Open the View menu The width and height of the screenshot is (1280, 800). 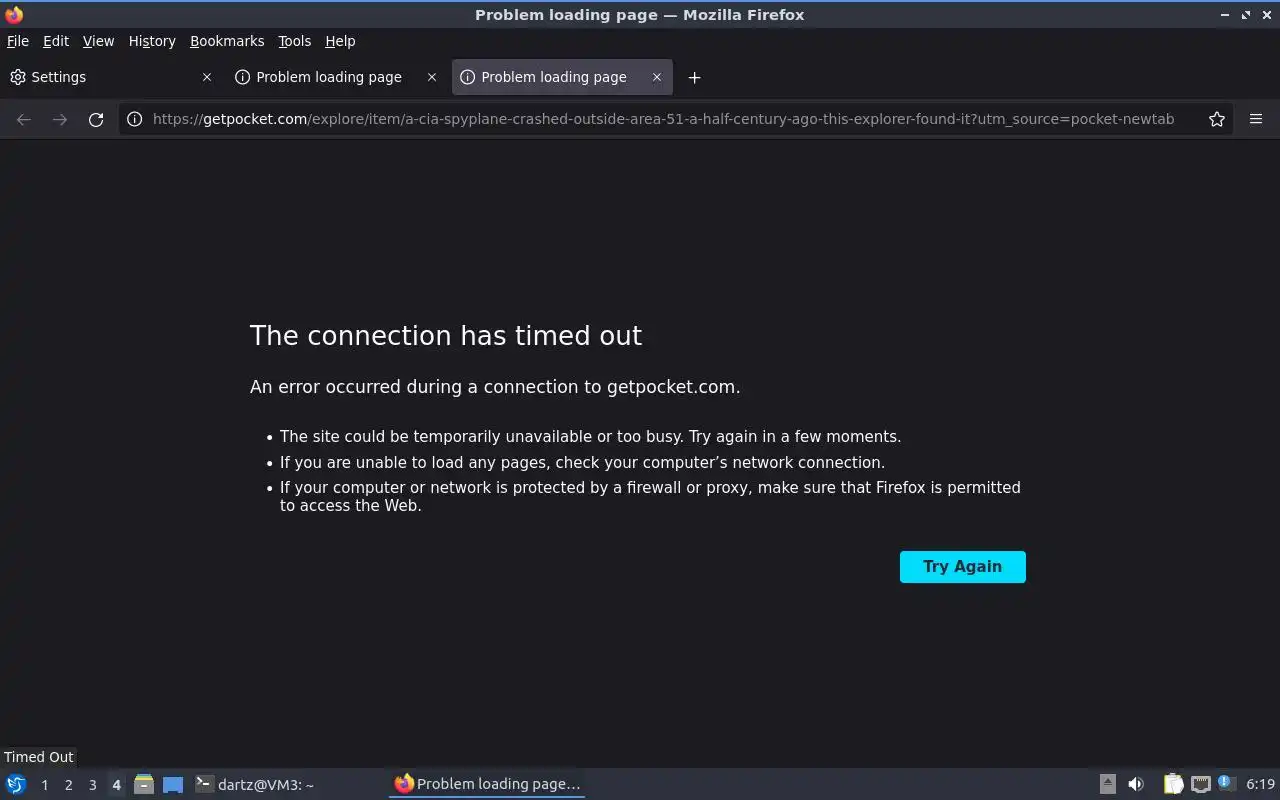(x=98, y=41)
